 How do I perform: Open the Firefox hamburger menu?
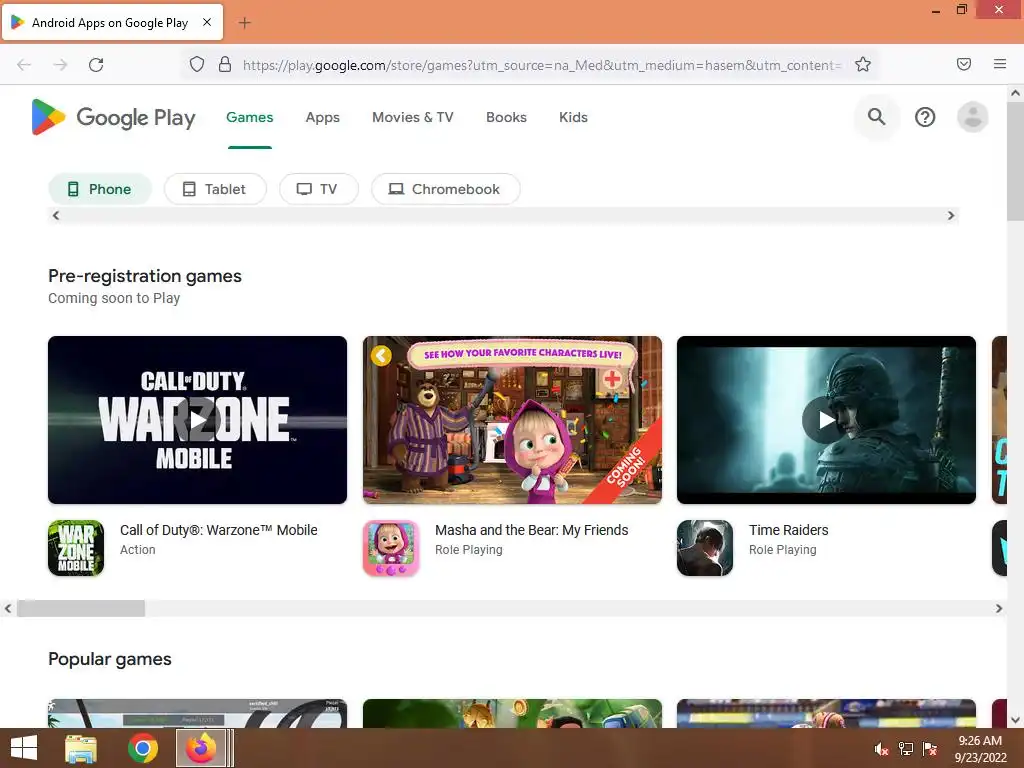1000,64
